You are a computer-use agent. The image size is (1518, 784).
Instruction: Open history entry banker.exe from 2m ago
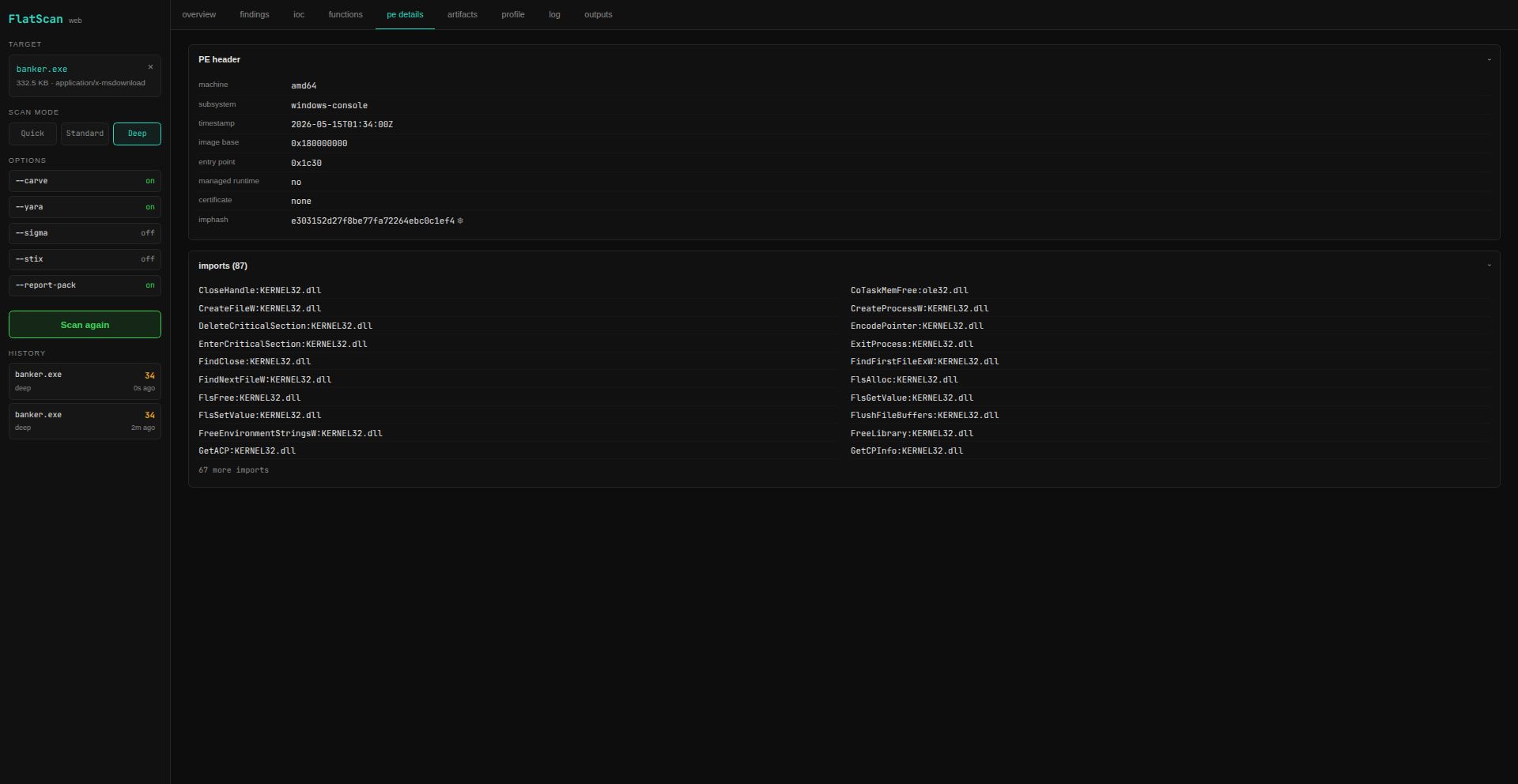85,420
